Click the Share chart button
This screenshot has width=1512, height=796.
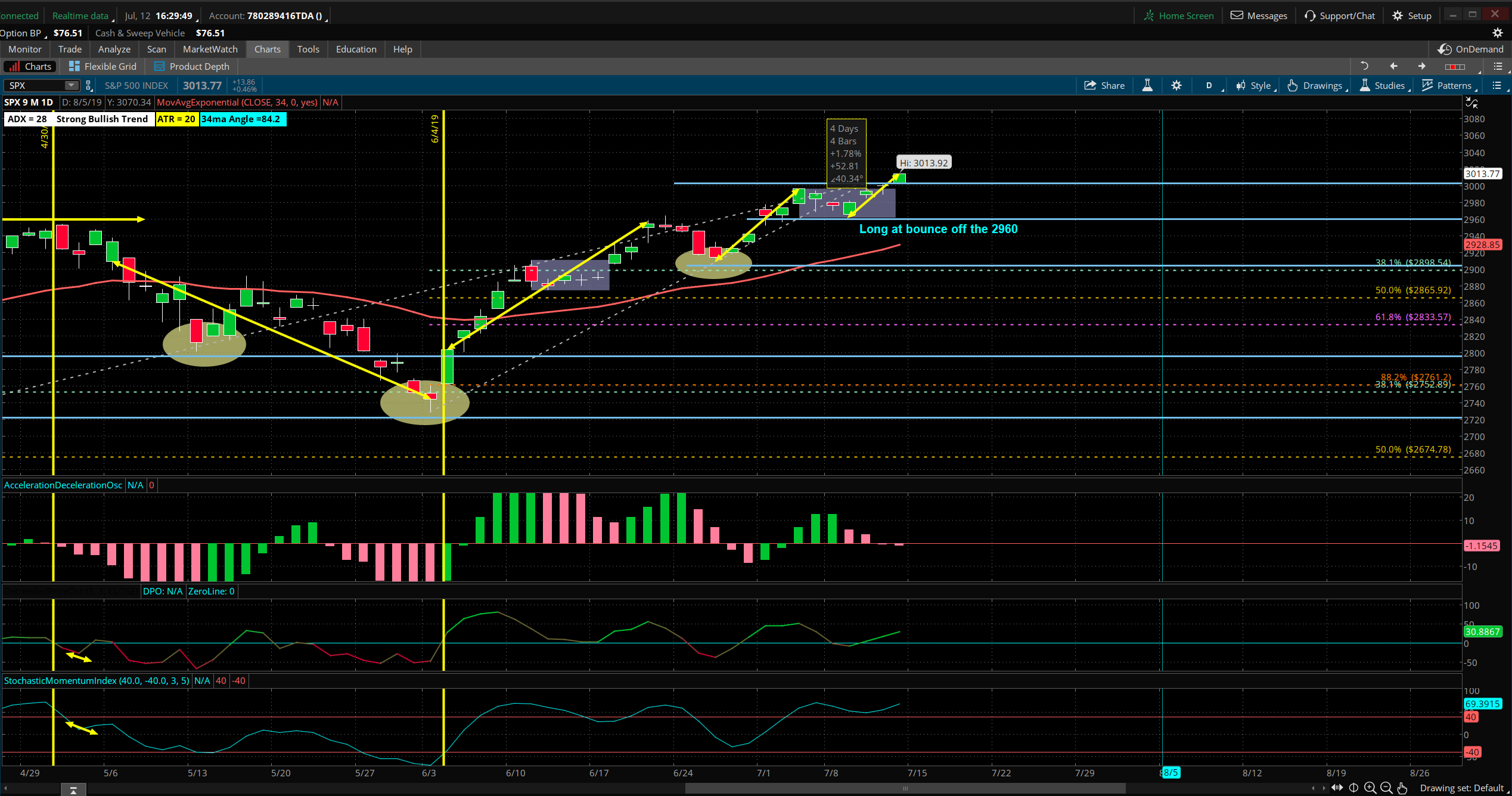[1104, 85]
